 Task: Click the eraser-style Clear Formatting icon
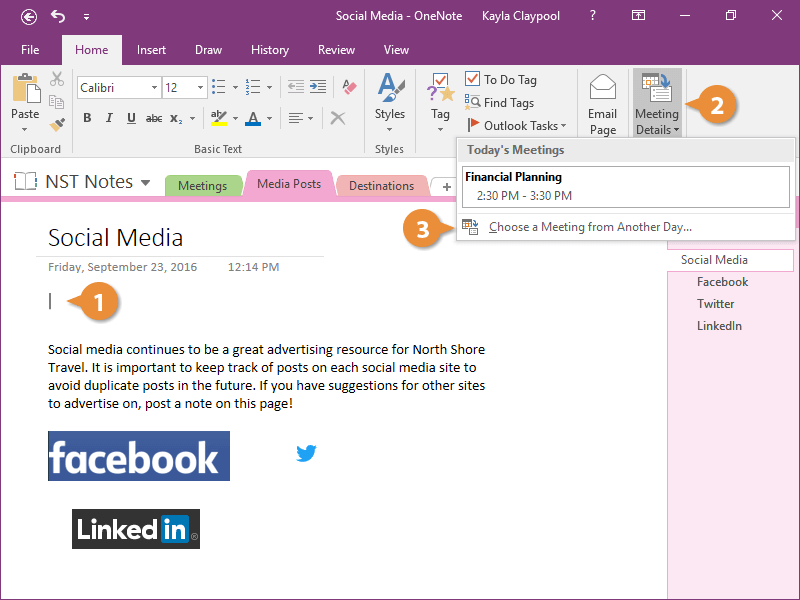point(348,87)
